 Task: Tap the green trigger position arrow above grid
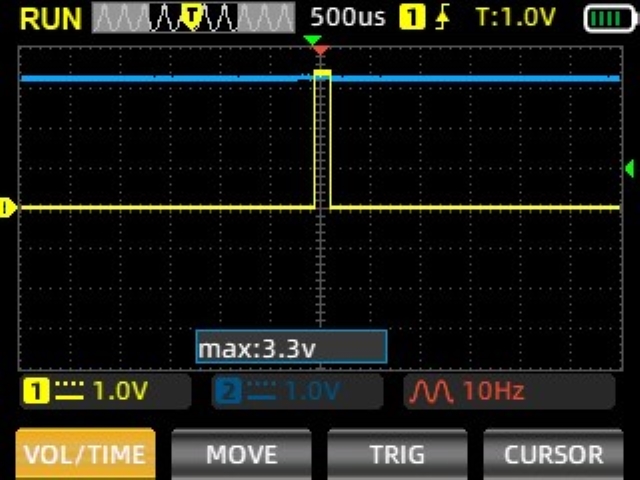(x=313, y=40)
